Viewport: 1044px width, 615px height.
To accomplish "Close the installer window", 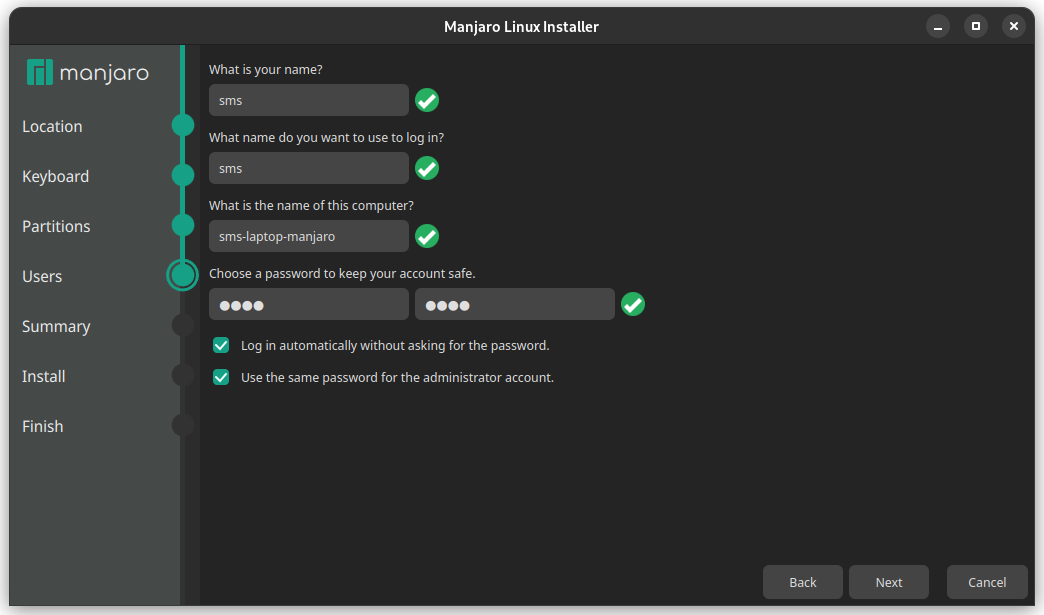I will (x=1013, y=26).
